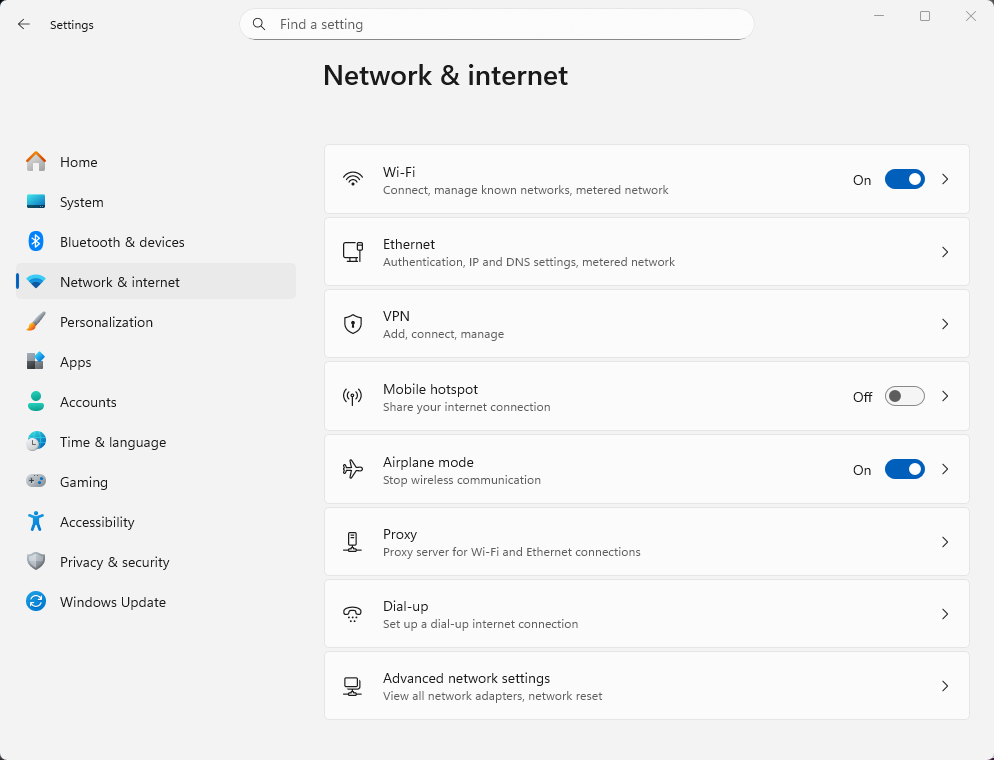Click the Mobile hotspot antenna icon

pos(352,397)
